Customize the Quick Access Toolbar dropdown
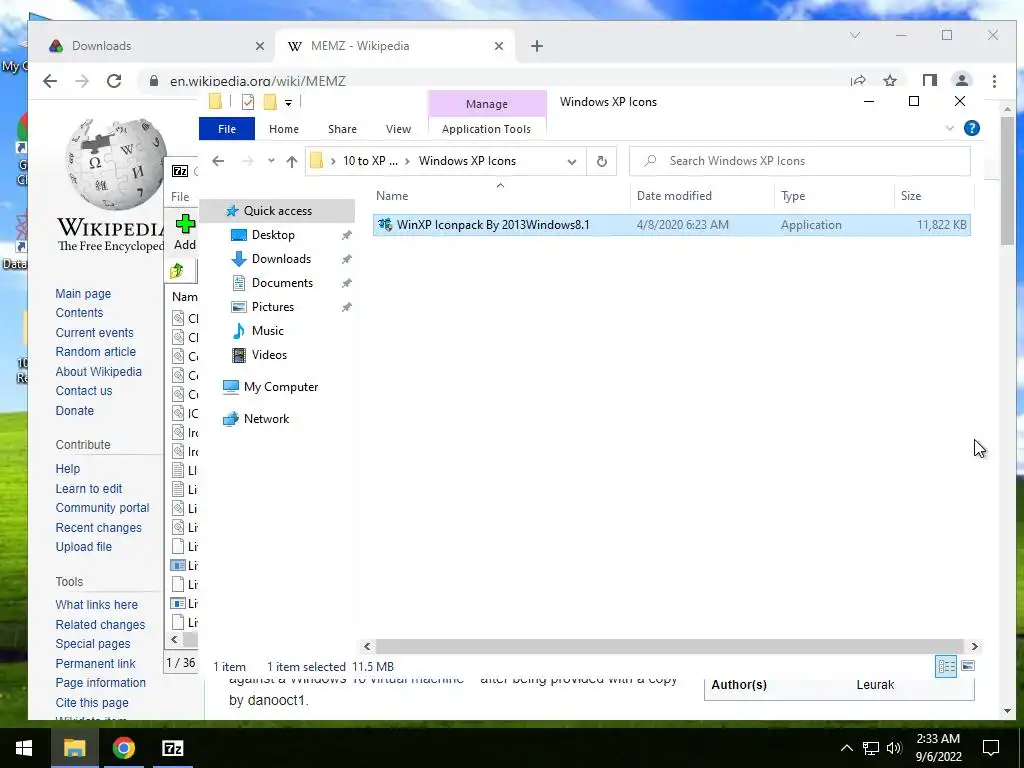The width and height of the screenshot is (1024, 768). [288, 103]
